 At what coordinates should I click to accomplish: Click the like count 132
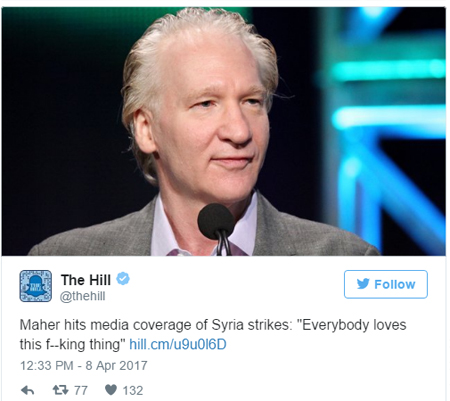133,391
